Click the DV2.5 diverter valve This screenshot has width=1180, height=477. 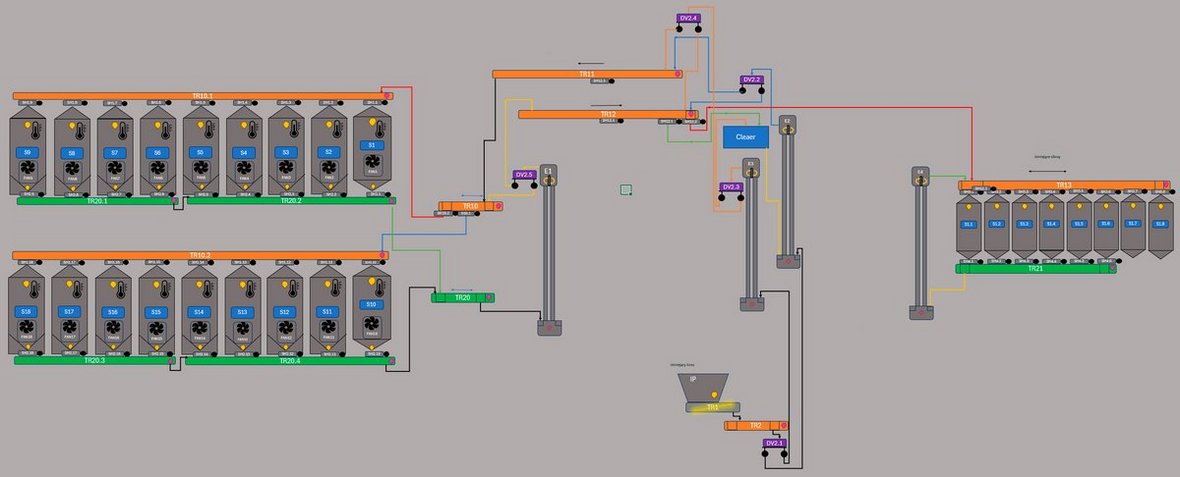pyautogui.click(x=525, y=175)
